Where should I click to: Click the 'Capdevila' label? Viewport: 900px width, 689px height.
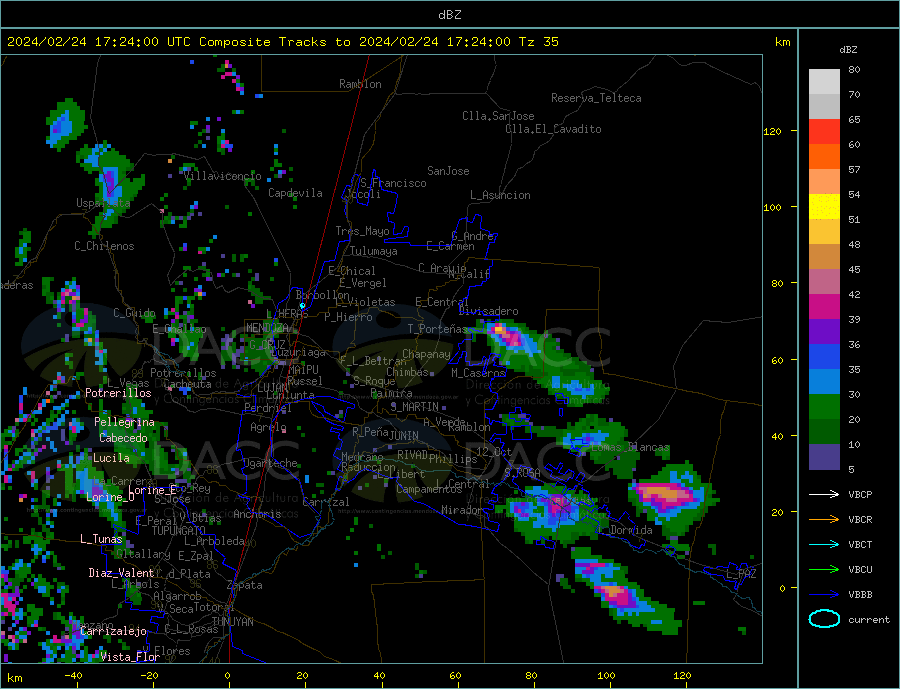point(295,193)
